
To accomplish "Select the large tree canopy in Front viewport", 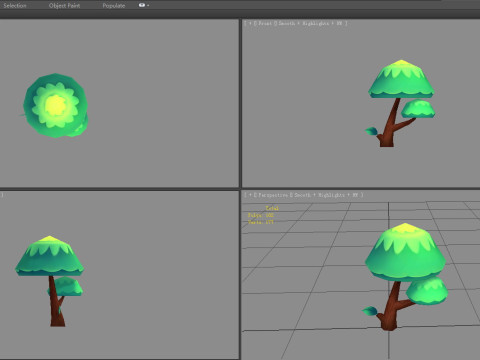I will (x=401, y=79).
